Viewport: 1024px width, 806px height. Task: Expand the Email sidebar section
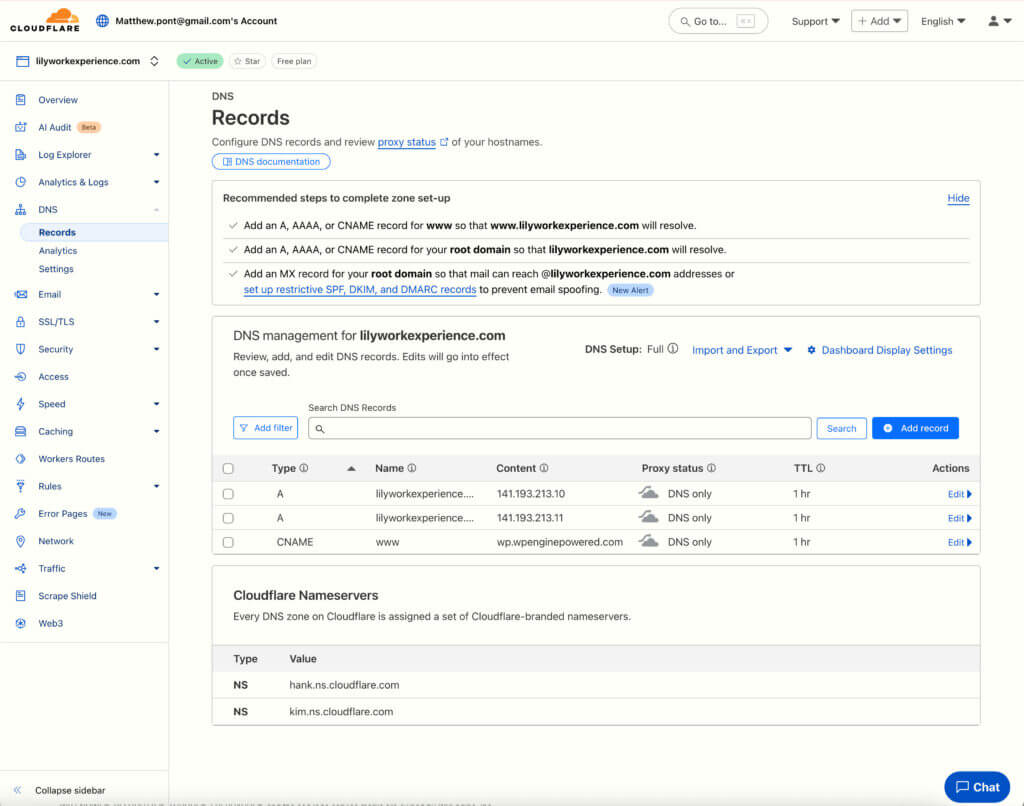coord(156,295)
